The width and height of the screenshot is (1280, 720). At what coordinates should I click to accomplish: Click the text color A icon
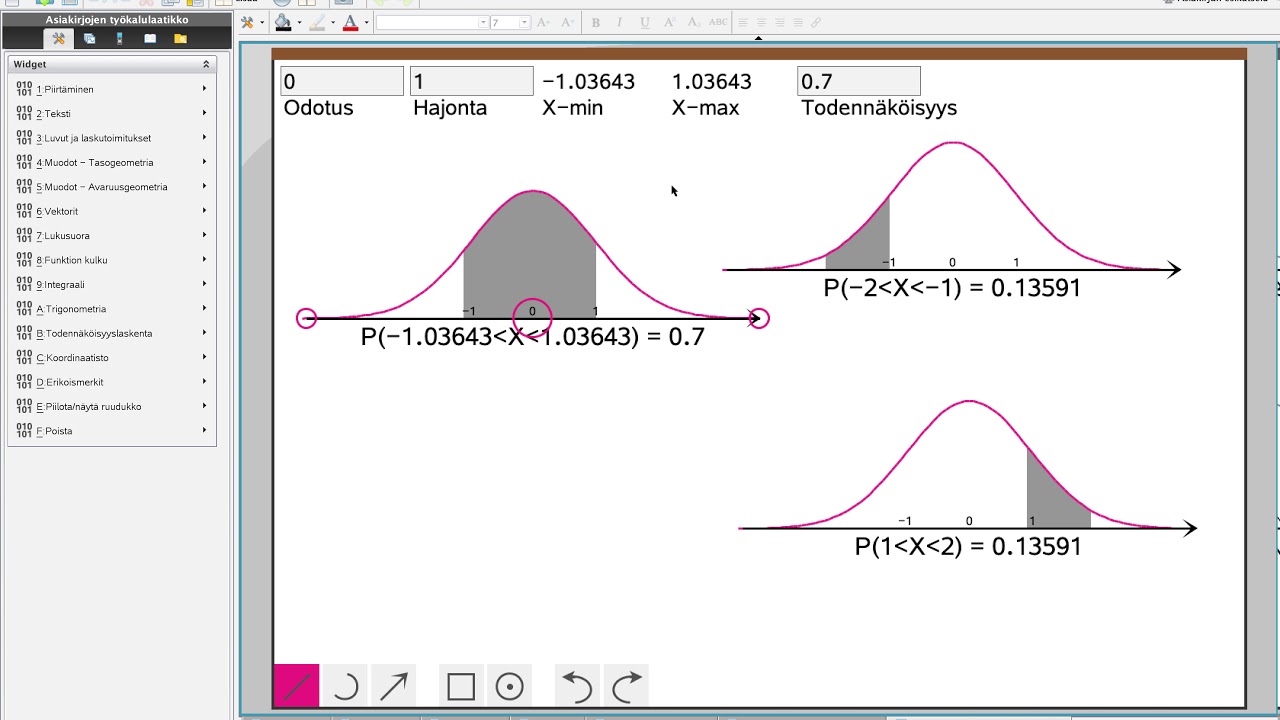tap(350, 22)
